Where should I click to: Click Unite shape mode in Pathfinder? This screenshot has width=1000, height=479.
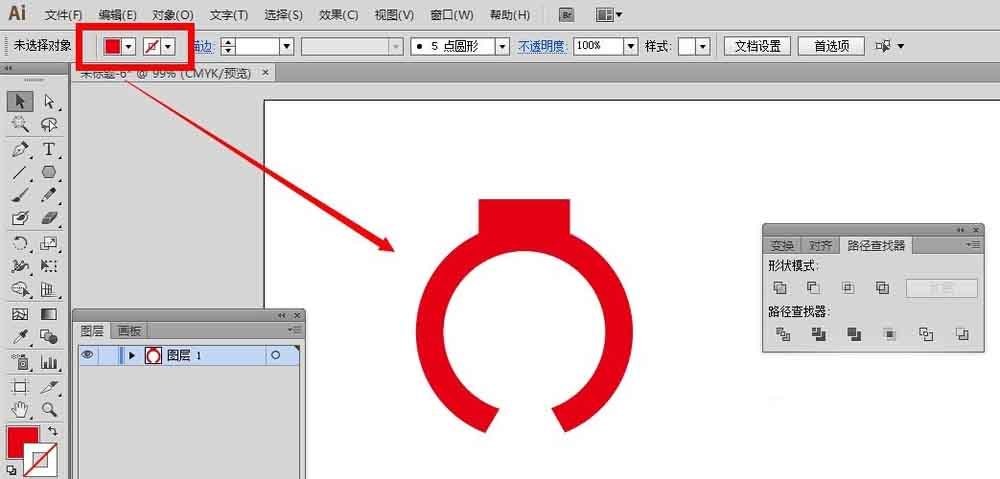(779, 288)
